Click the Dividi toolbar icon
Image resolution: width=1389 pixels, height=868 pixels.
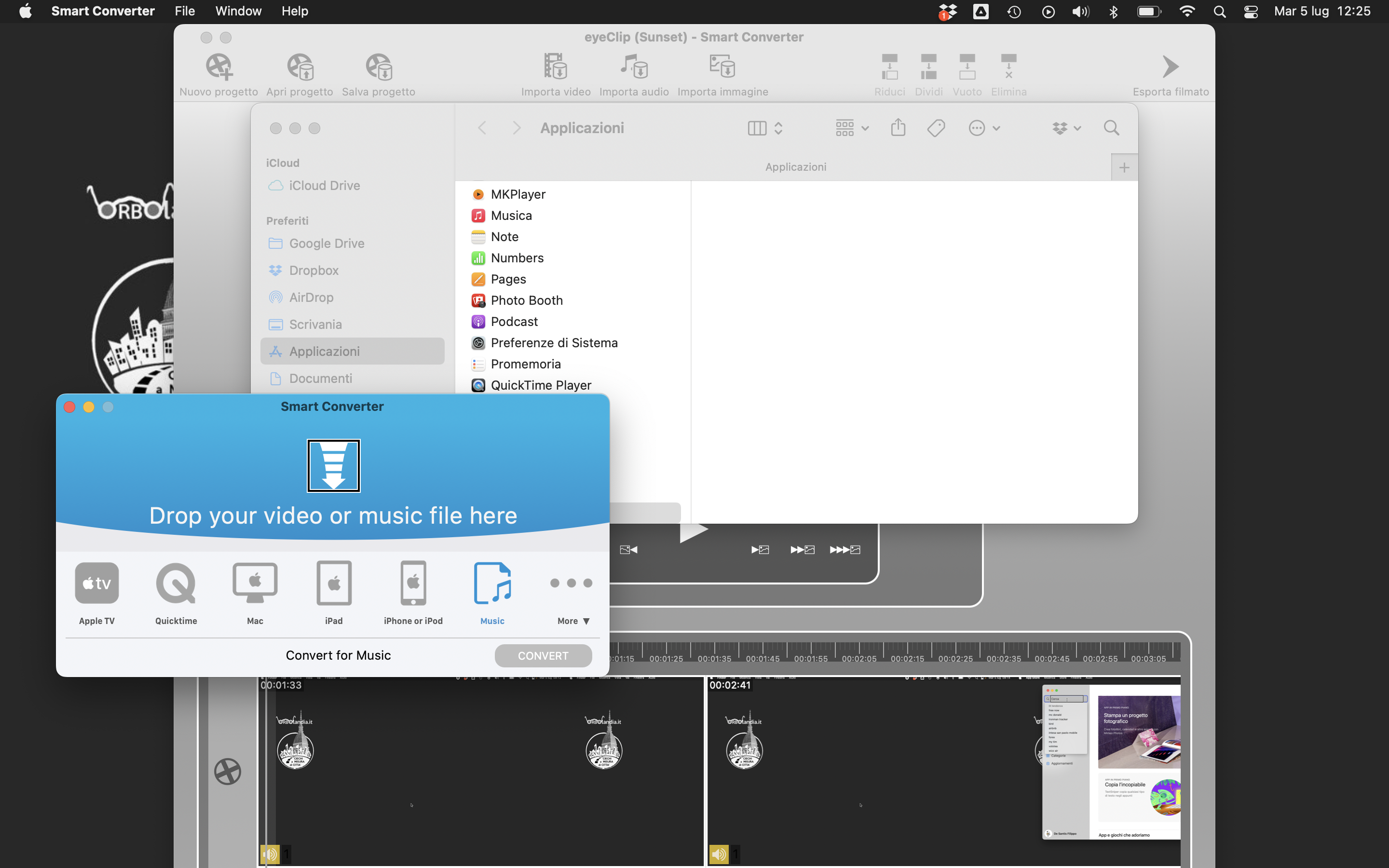(x=928, y=67)
